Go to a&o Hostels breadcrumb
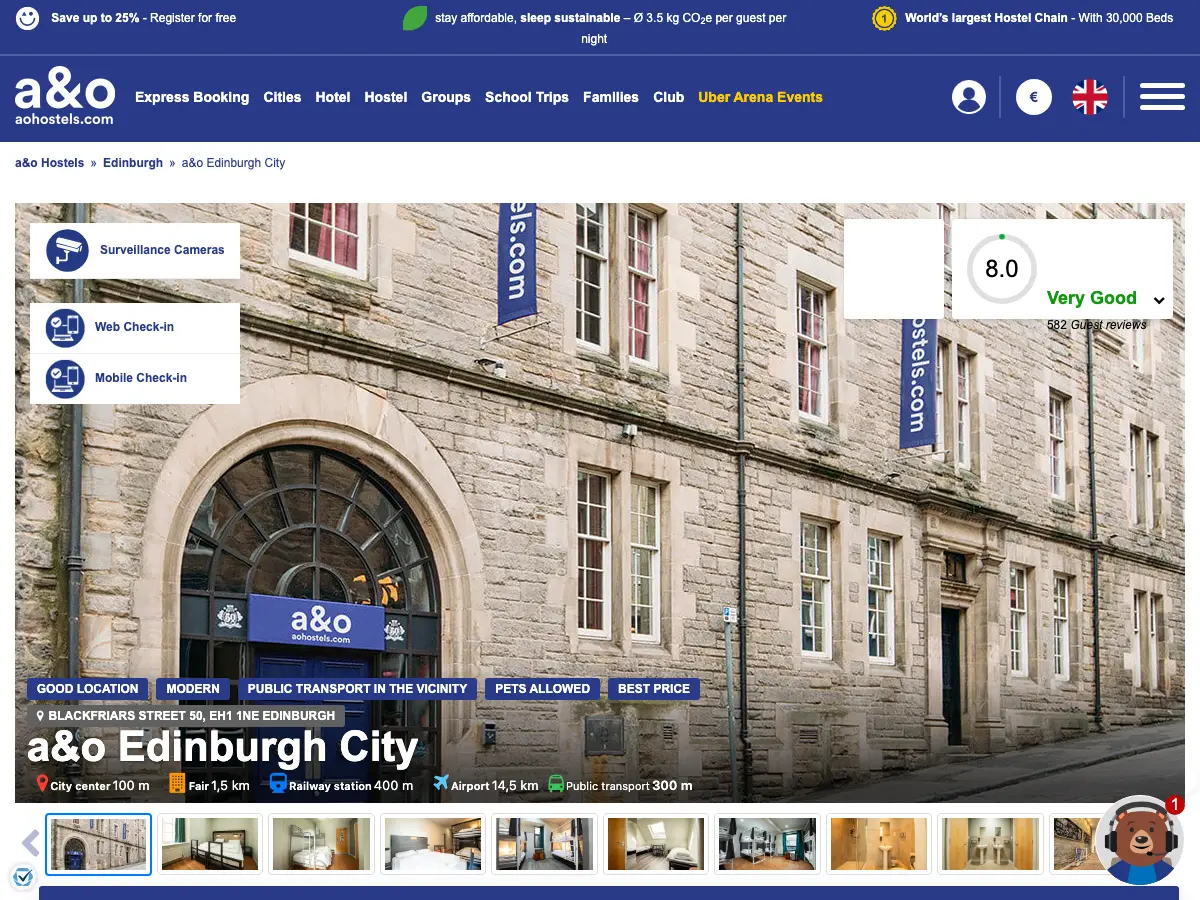1200x900 pixels. [x=50, y=163]
